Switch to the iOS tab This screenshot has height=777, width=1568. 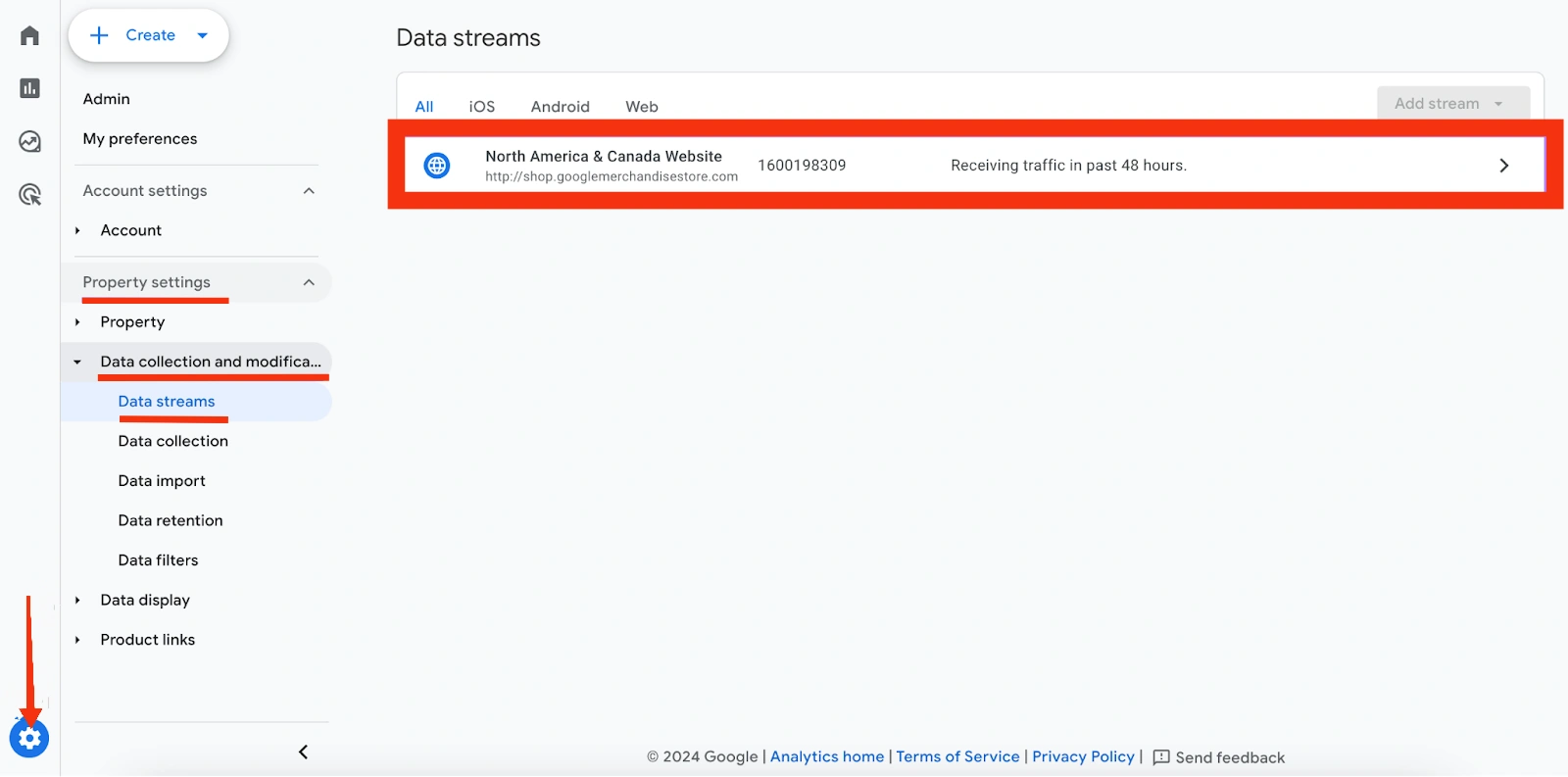click(482, 107)
